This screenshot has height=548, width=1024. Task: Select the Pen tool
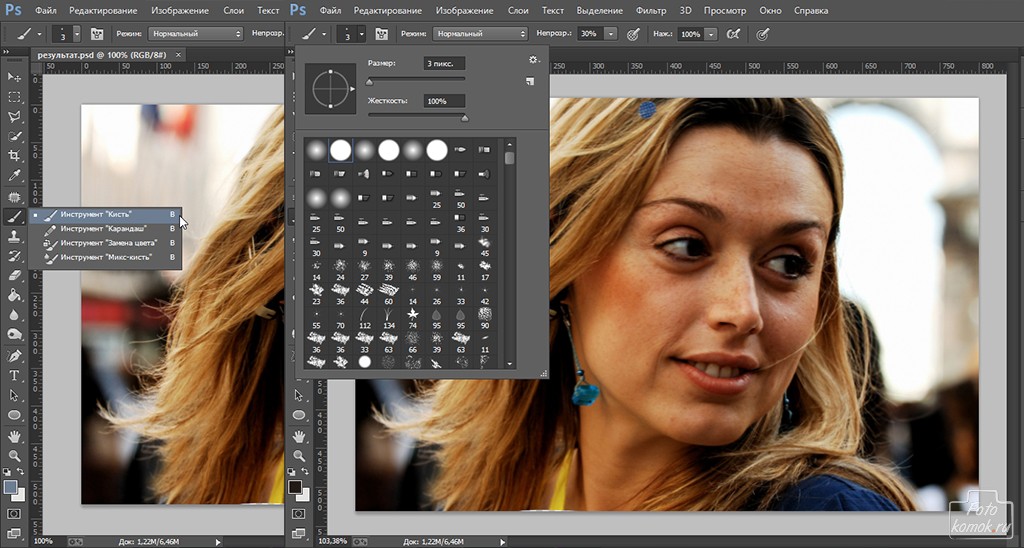15,355
